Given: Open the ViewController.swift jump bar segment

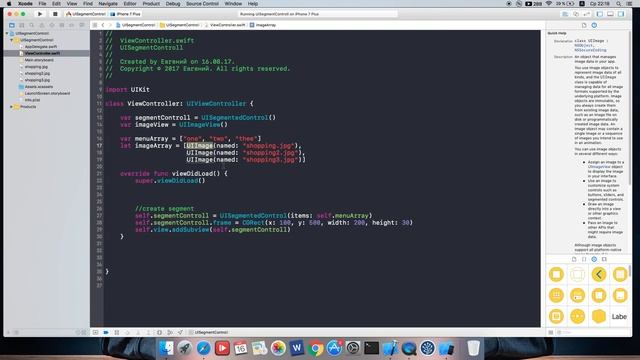Looking at the screenshot, I should [225, 25].
